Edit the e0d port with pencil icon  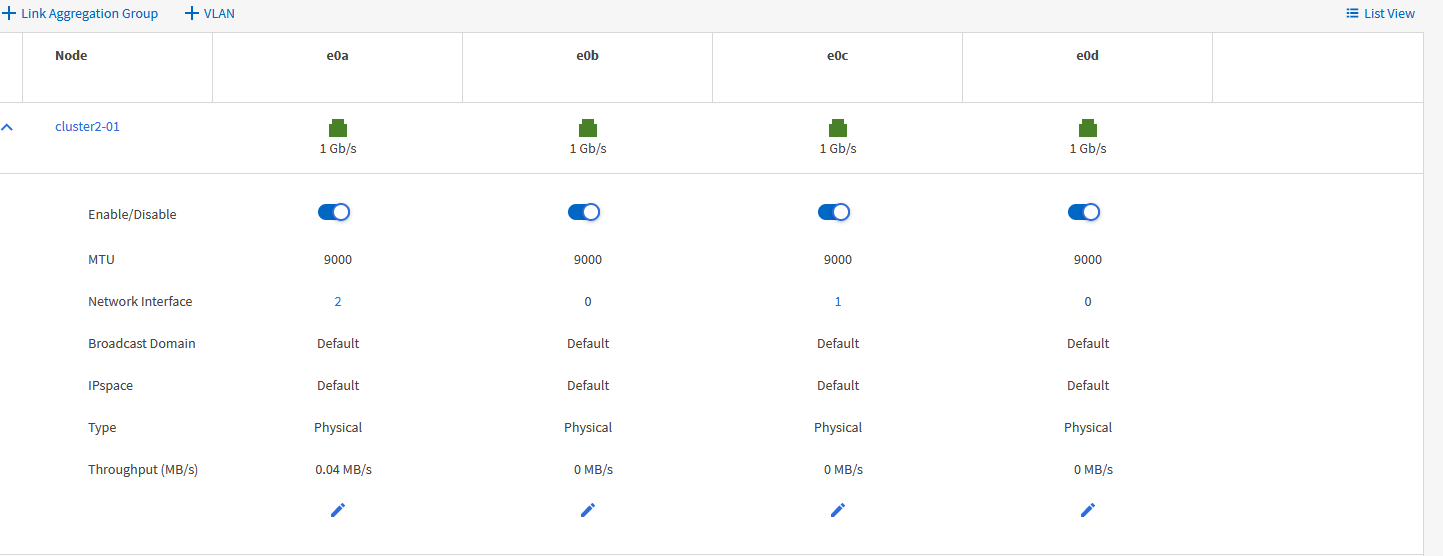tap(1088, 510)
